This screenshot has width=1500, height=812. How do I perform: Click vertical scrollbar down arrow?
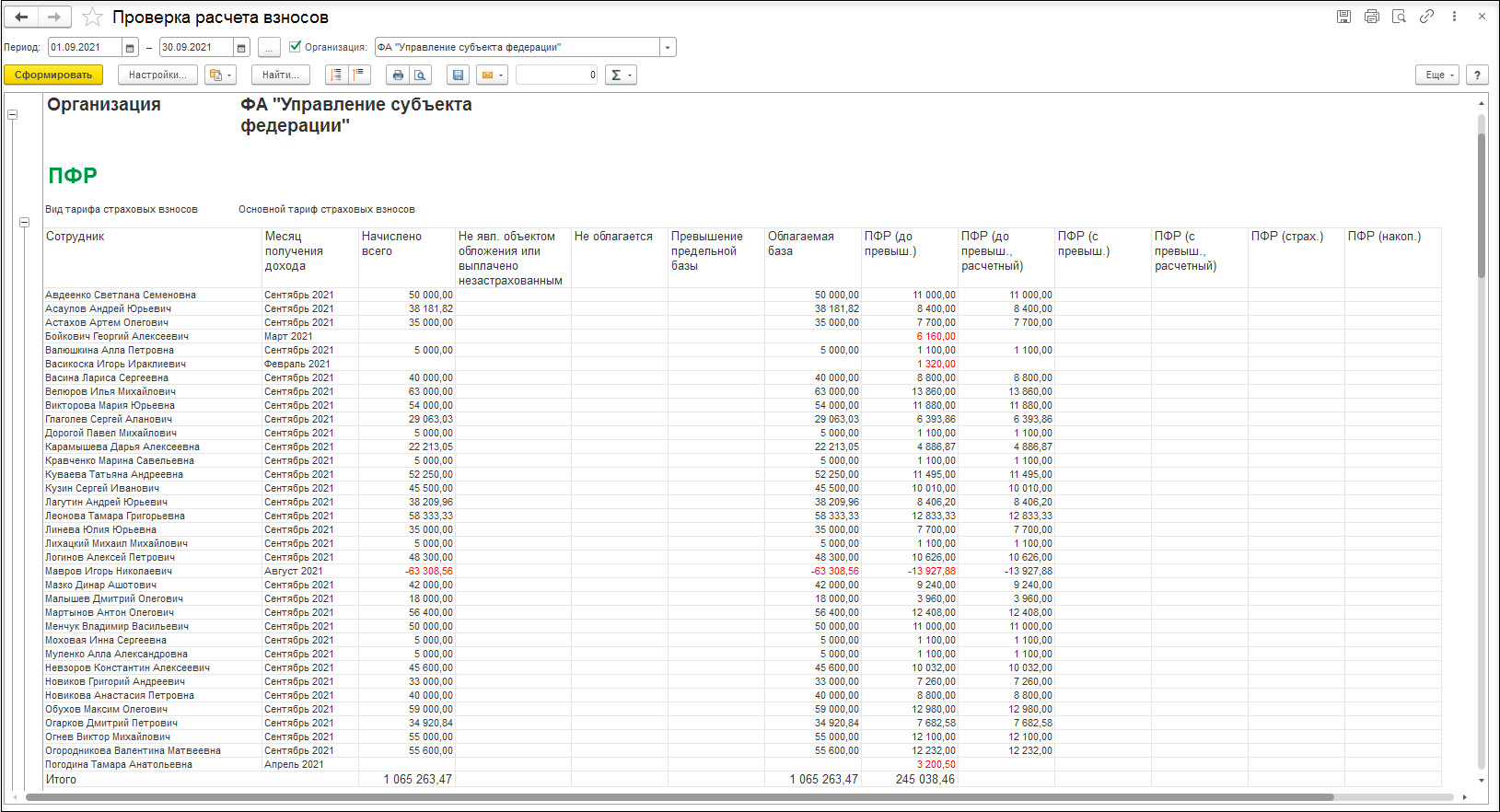point(1482,781)
